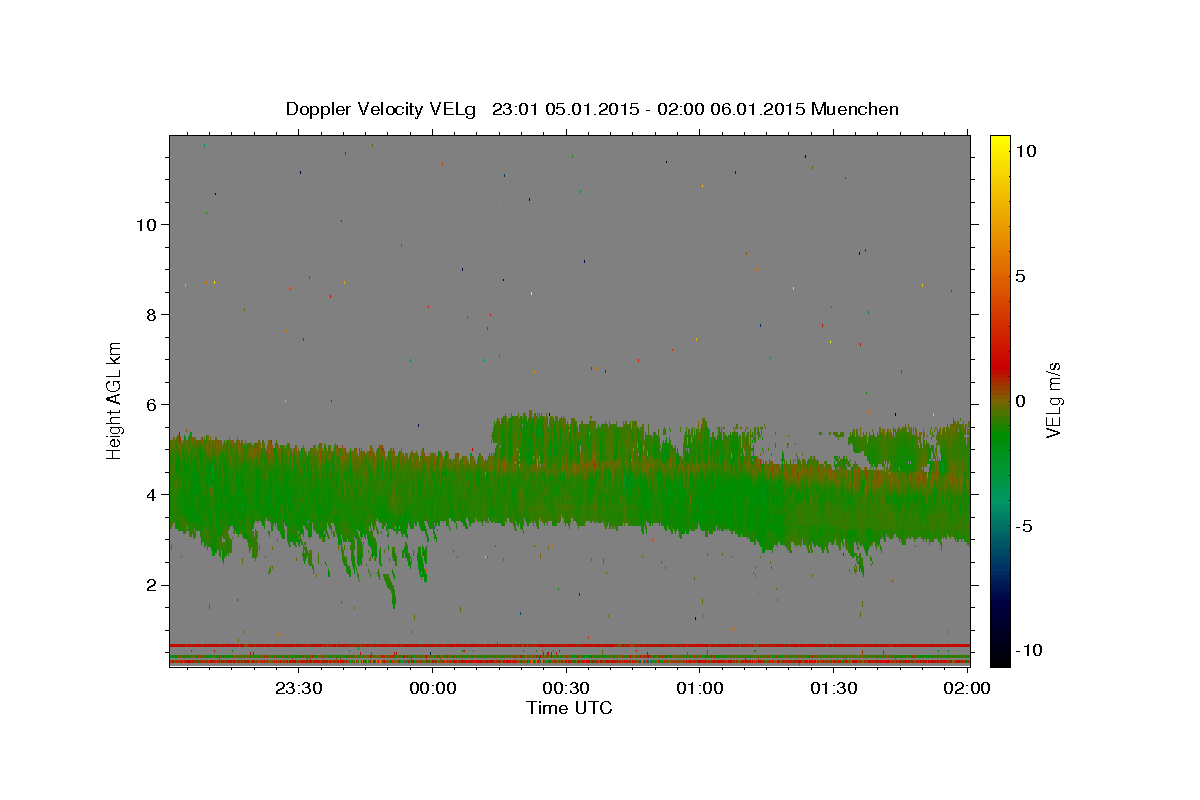Click the height tick label 10
1200x800 pixels.
[x=145, y=224]
